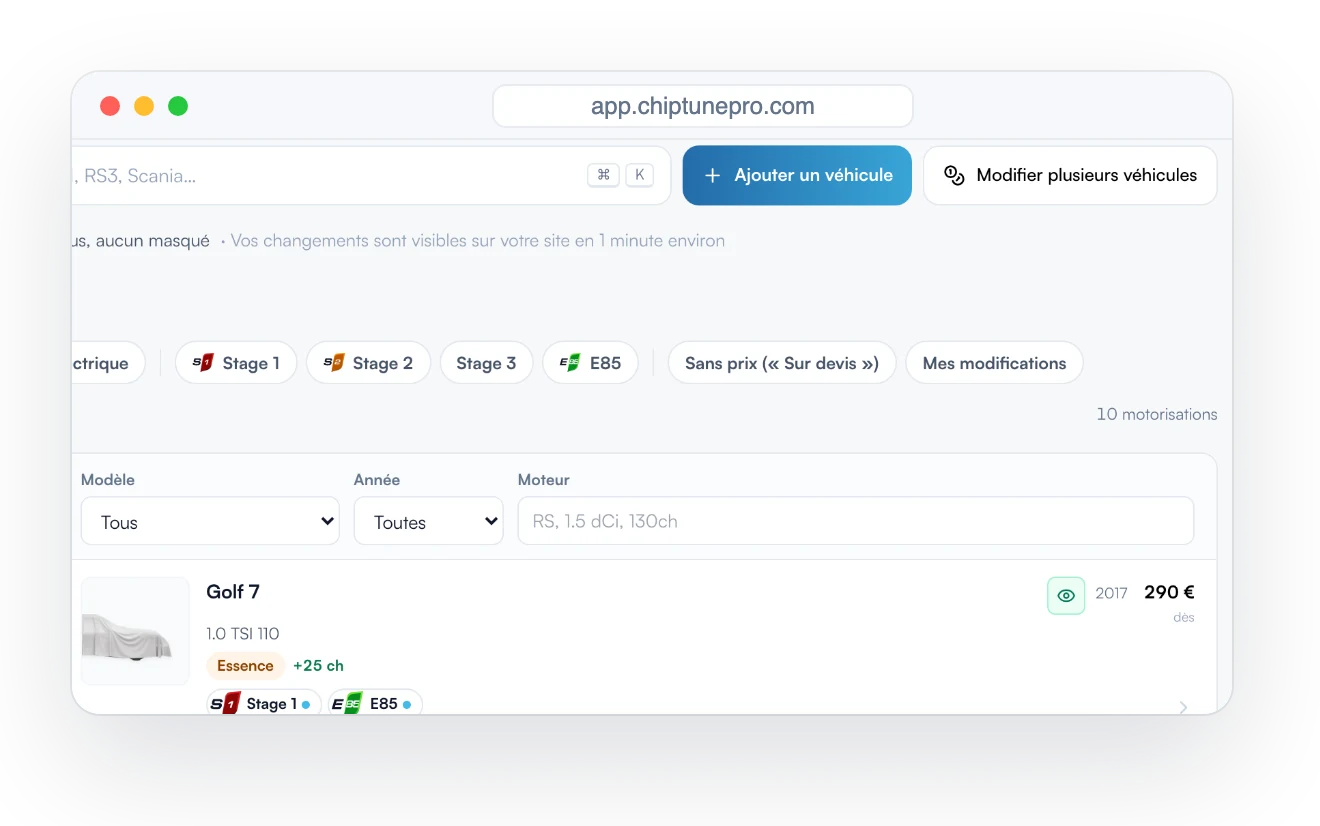1320x826 pixels.
Task: Click Stage 1 badge in Golf 7 row
Action: tap(264, 704)
